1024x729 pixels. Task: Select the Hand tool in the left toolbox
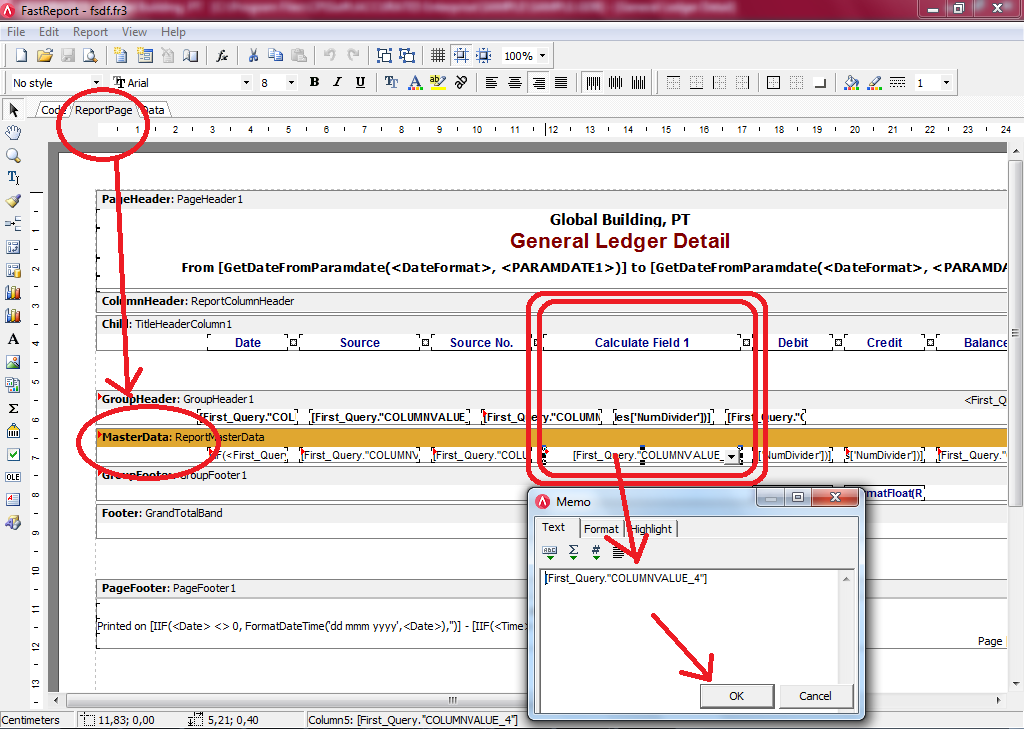pyautogui.click(x=13, y=132)
